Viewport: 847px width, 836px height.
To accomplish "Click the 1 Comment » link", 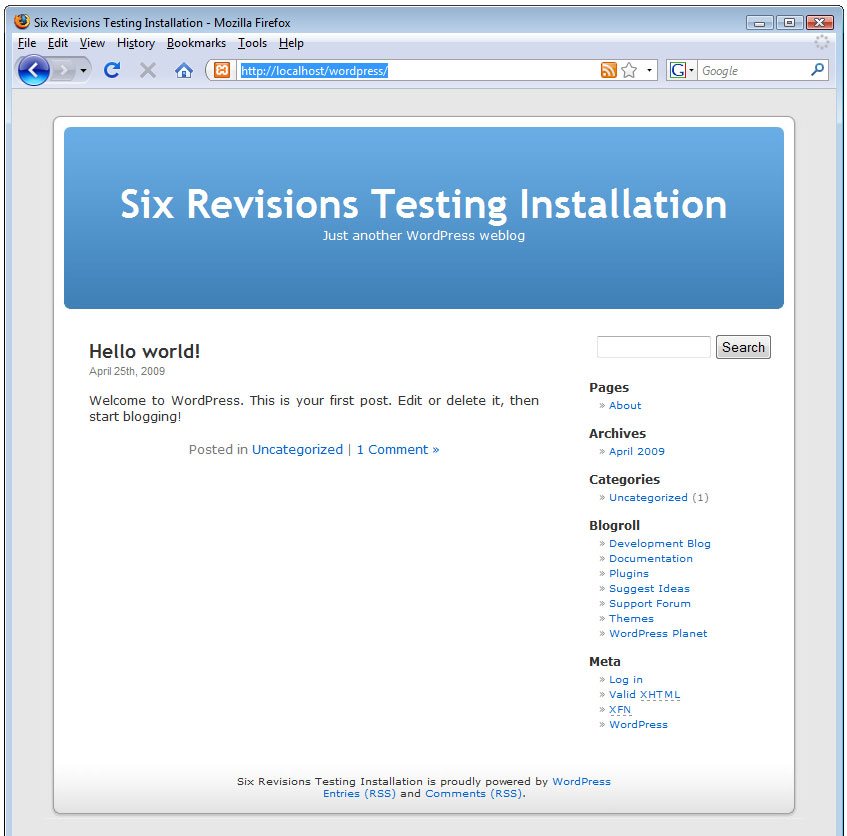I will pyautogui.click(x=398, y=450).
